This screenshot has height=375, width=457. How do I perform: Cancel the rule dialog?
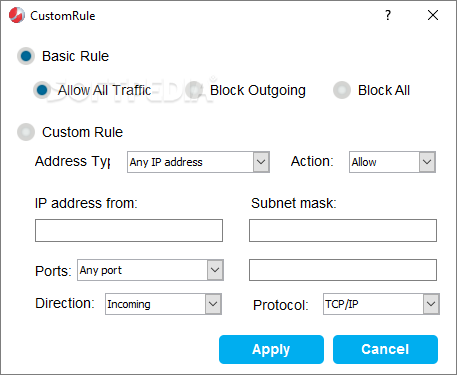385,349
